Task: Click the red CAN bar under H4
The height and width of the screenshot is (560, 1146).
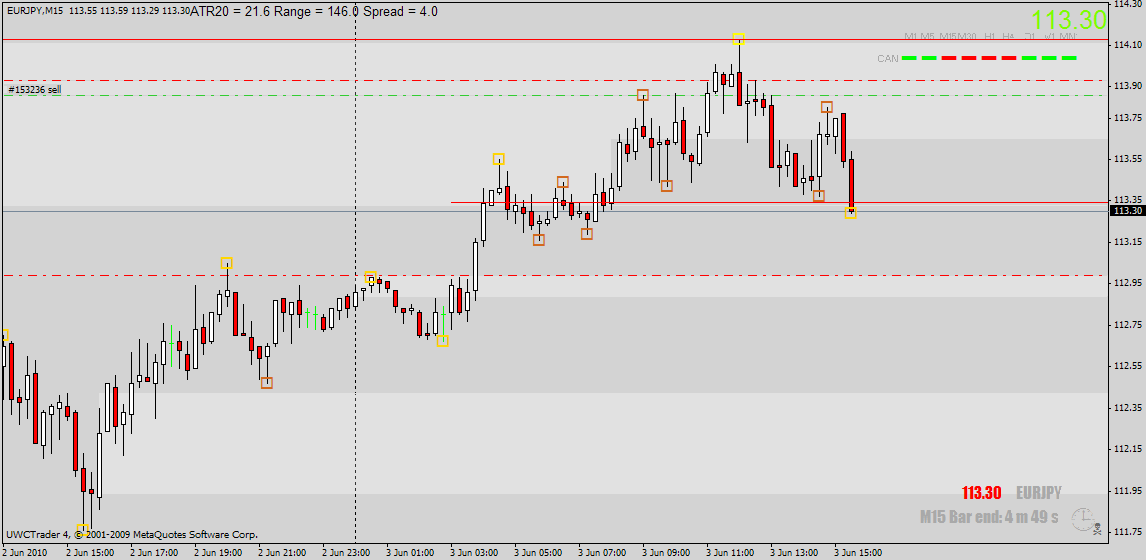Action: [x=1009, y=58]
